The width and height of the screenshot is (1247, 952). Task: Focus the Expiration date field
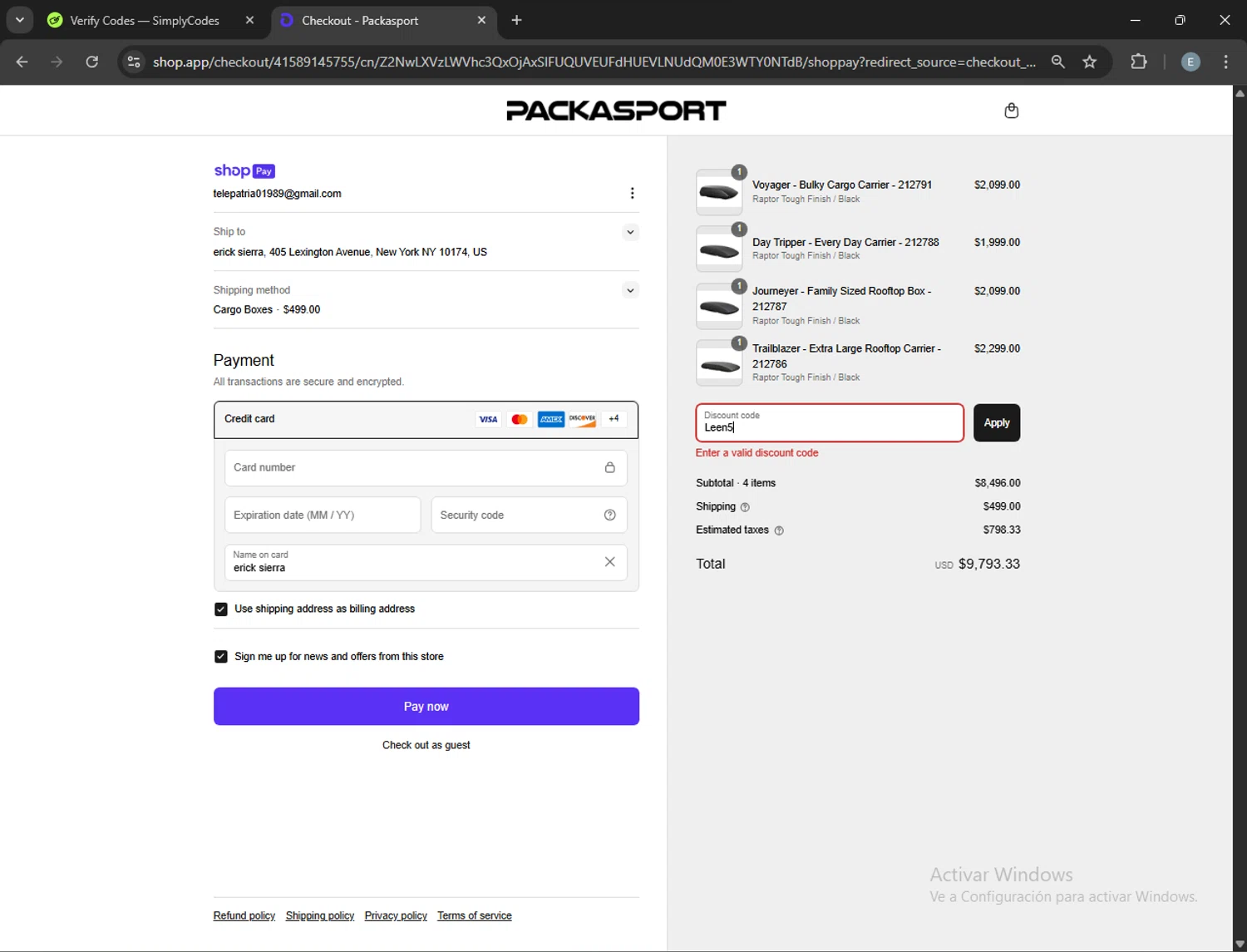[323, 515]
